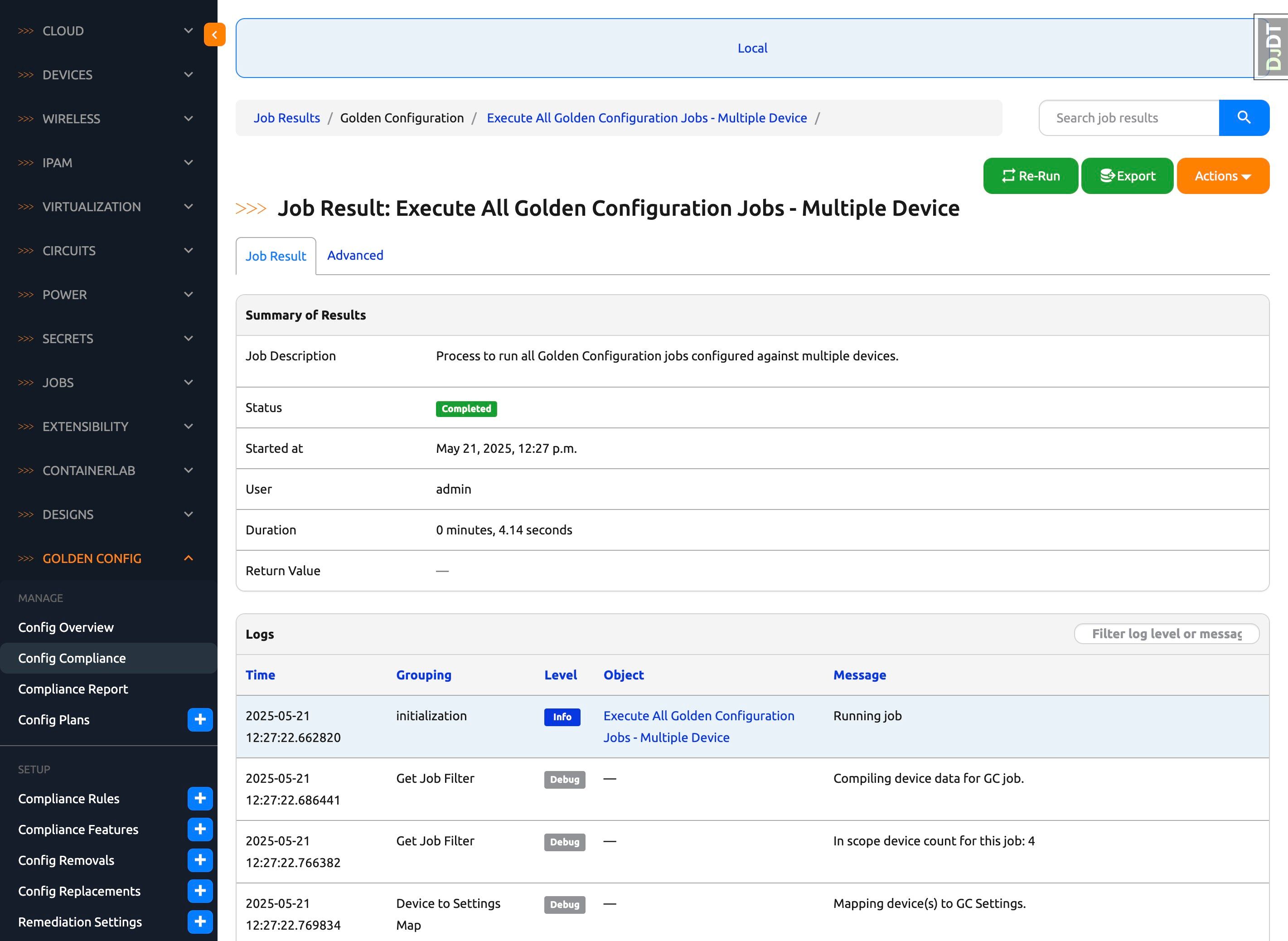This screenshot has width=1288, height=941.
Task: Add Config Replacement plus icon
Action: [200, 890]
